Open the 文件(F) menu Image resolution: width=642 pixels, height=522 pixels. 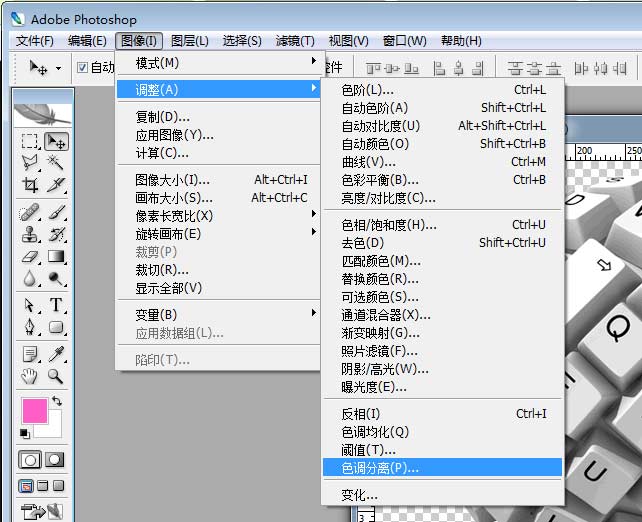[x=34, y=41]
